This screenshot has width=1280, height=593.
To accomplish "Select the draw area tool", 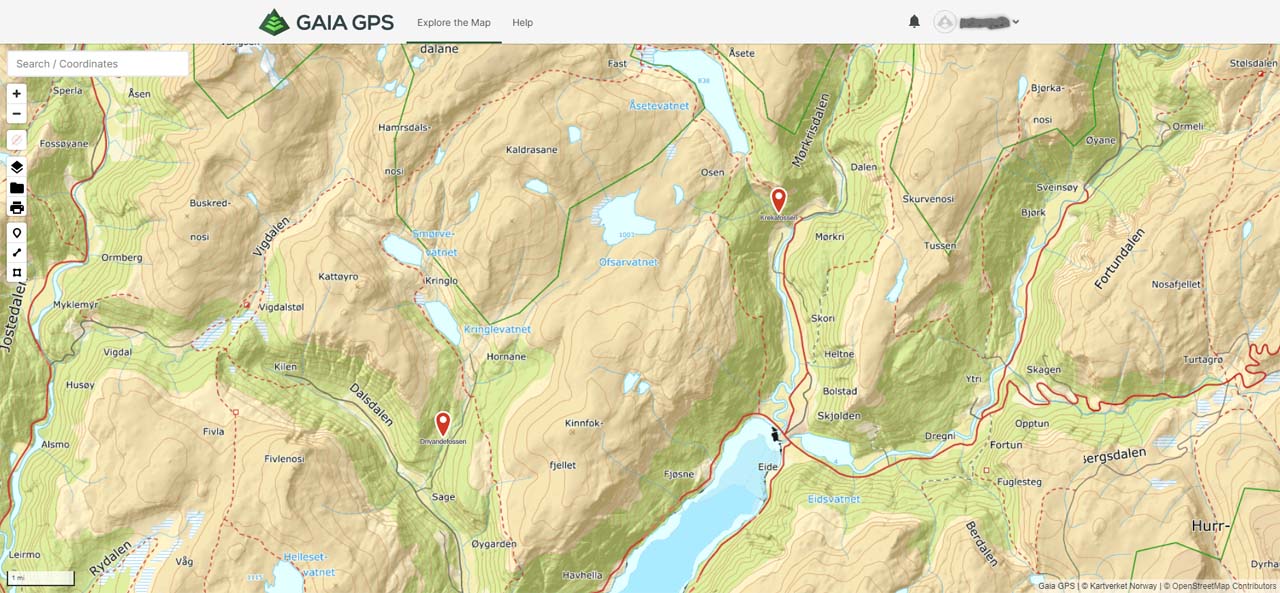I will click(x=17, y=272).
